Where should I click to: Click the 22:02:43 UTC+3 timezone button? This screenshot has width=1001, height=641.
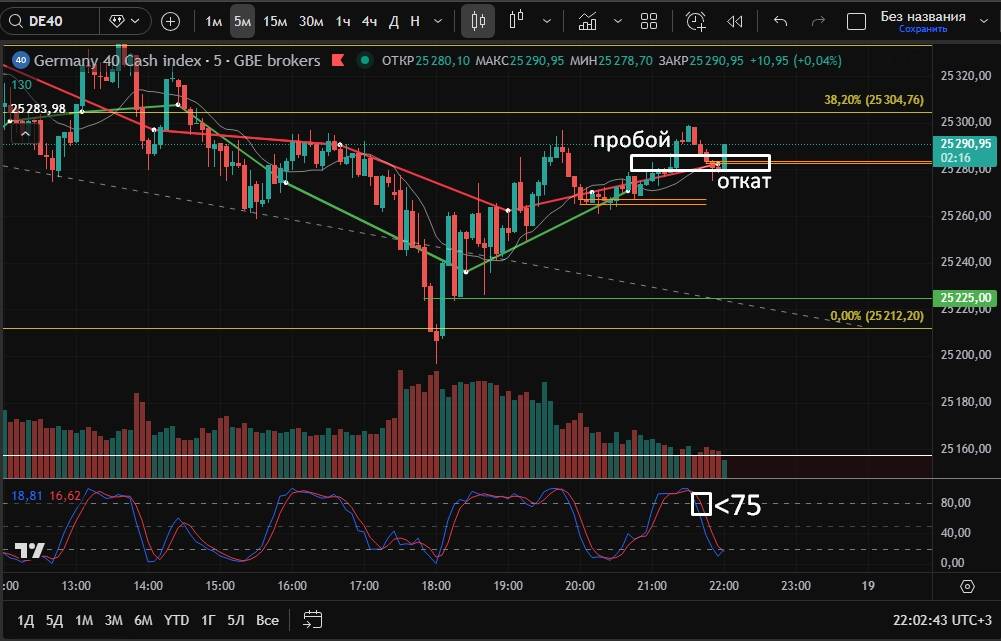click(x=942, y=620)
